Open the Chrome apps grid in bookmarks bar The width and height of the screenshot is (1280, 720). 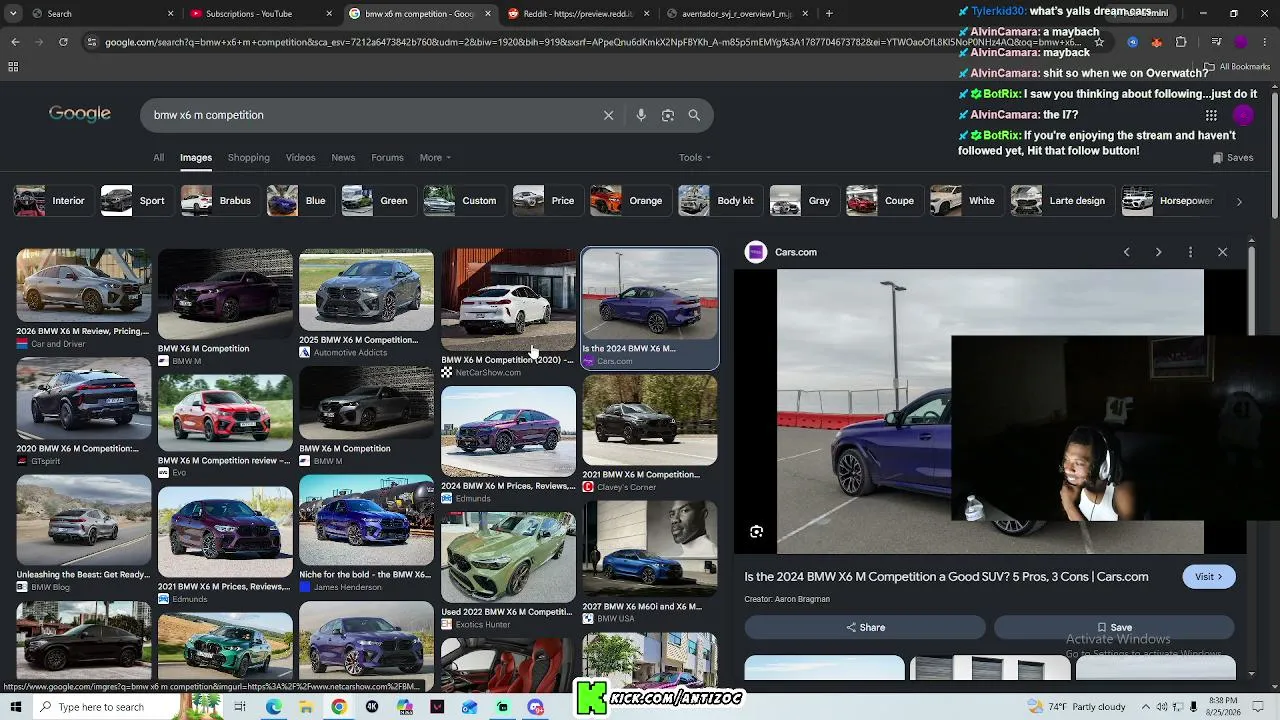point(13,67)
